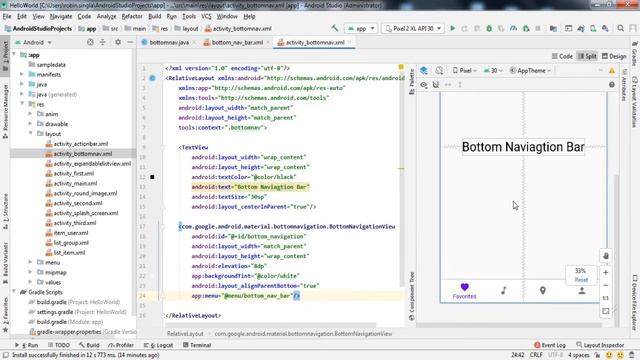Start debugging with the bug icon

click(x=489, y=28)
